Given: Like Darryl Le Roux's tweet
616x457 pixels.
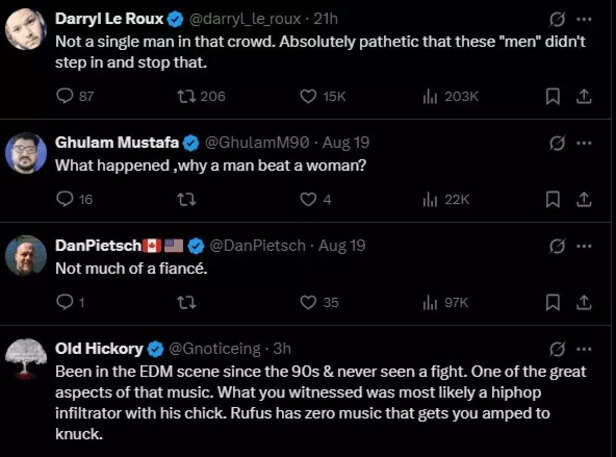Looking at the screenshot, I should pyautogui.click(x=309, y=96).
